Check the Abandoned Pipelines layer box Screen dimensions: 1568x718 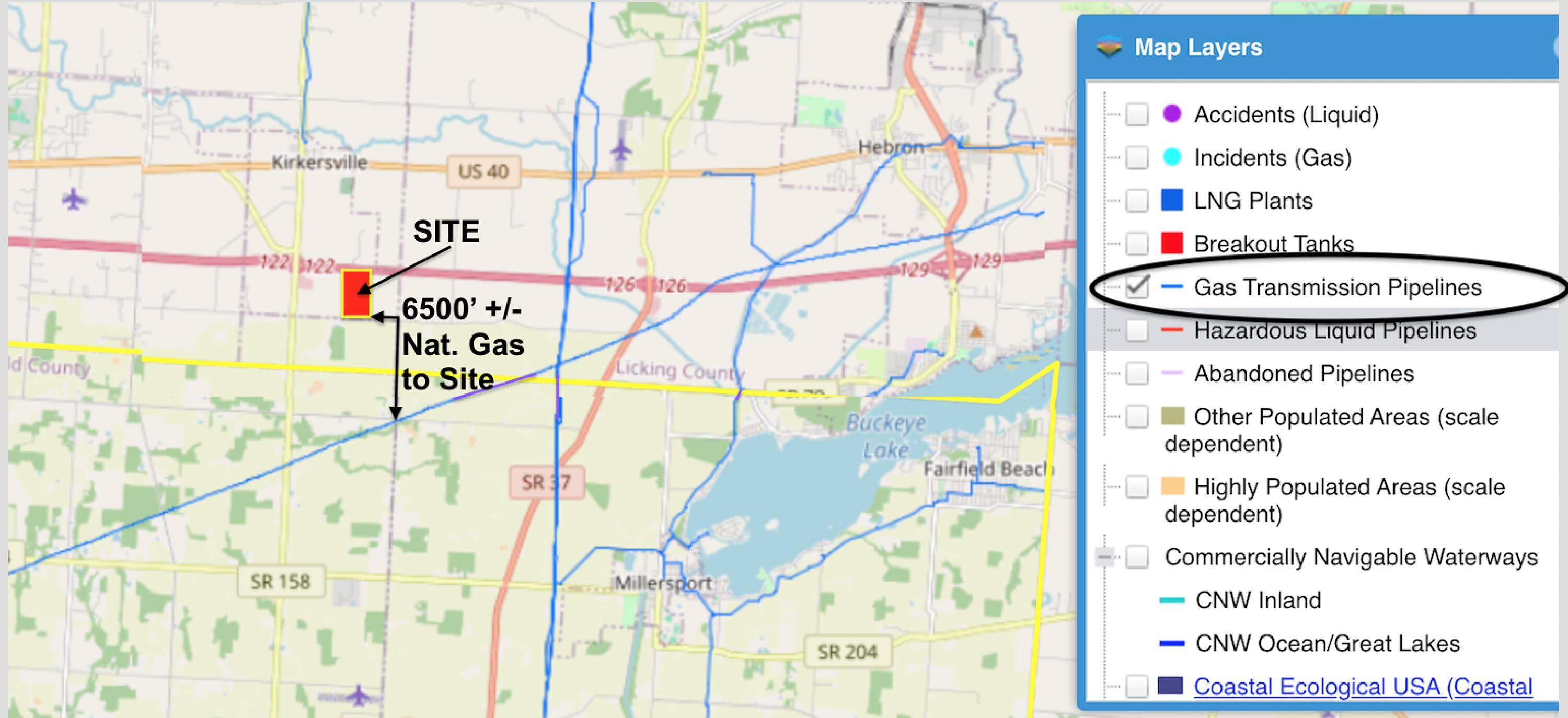[1136, 373]
